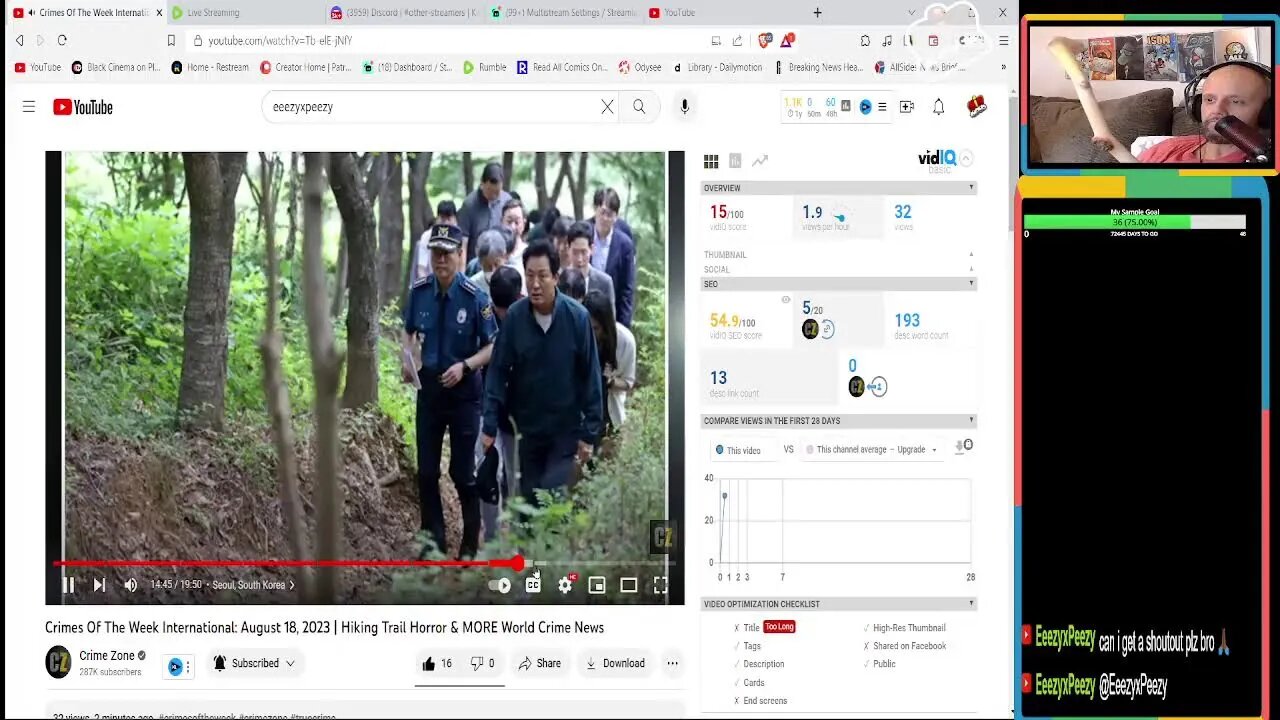This screenshot has width=1280, height=720.
Task: Switch to Multistream Settings tab
Action: click(x=563, y=13)
